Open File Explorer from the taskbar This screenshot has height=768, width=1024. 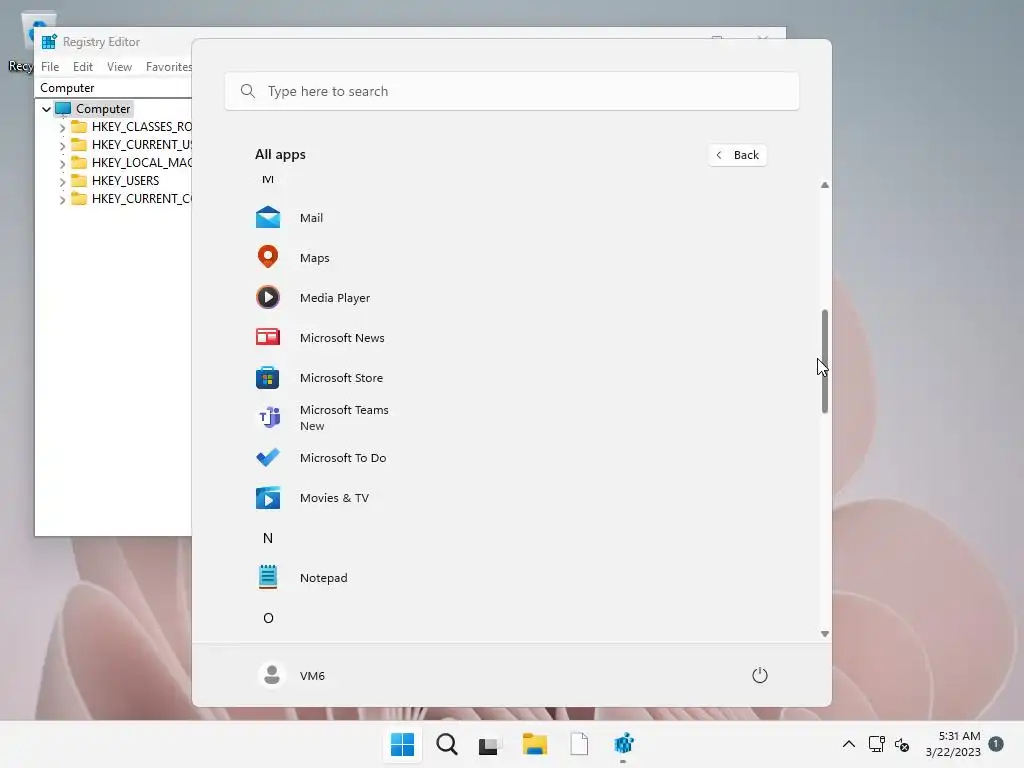(x=535, y=744)
